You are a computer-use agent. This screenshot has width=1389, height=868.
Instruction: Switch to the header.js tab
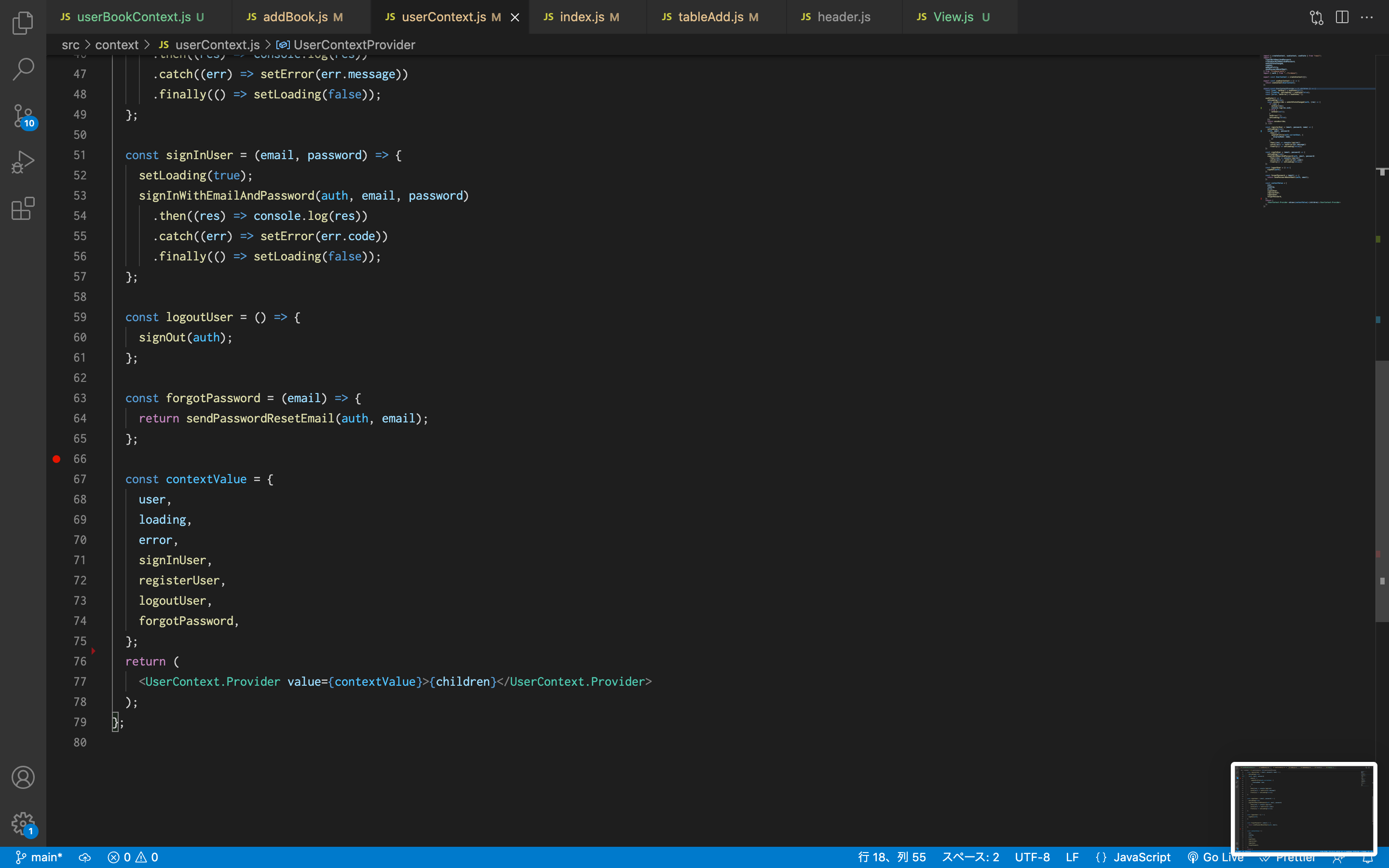(x=844, y=17)
